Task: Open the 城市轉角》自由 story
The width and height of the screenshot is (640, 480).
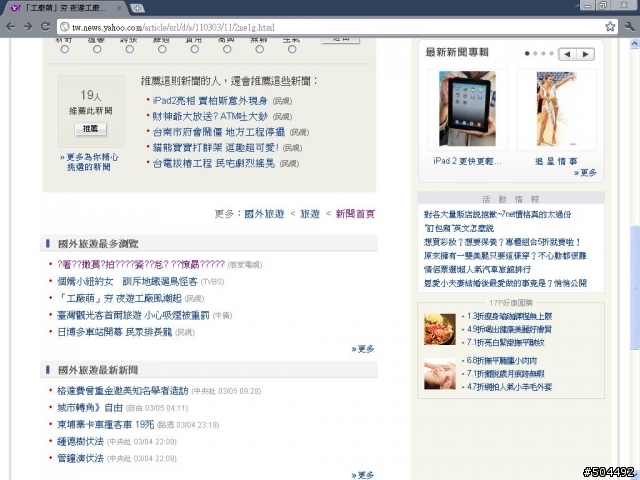Action: 90,407
